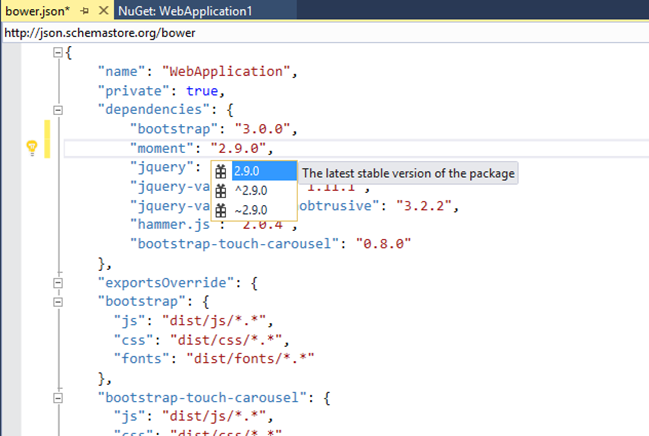The width and height of the screenshot is (649, 436).
Task: Click the lightbulb quick actions icon
Action: point(32,148)
